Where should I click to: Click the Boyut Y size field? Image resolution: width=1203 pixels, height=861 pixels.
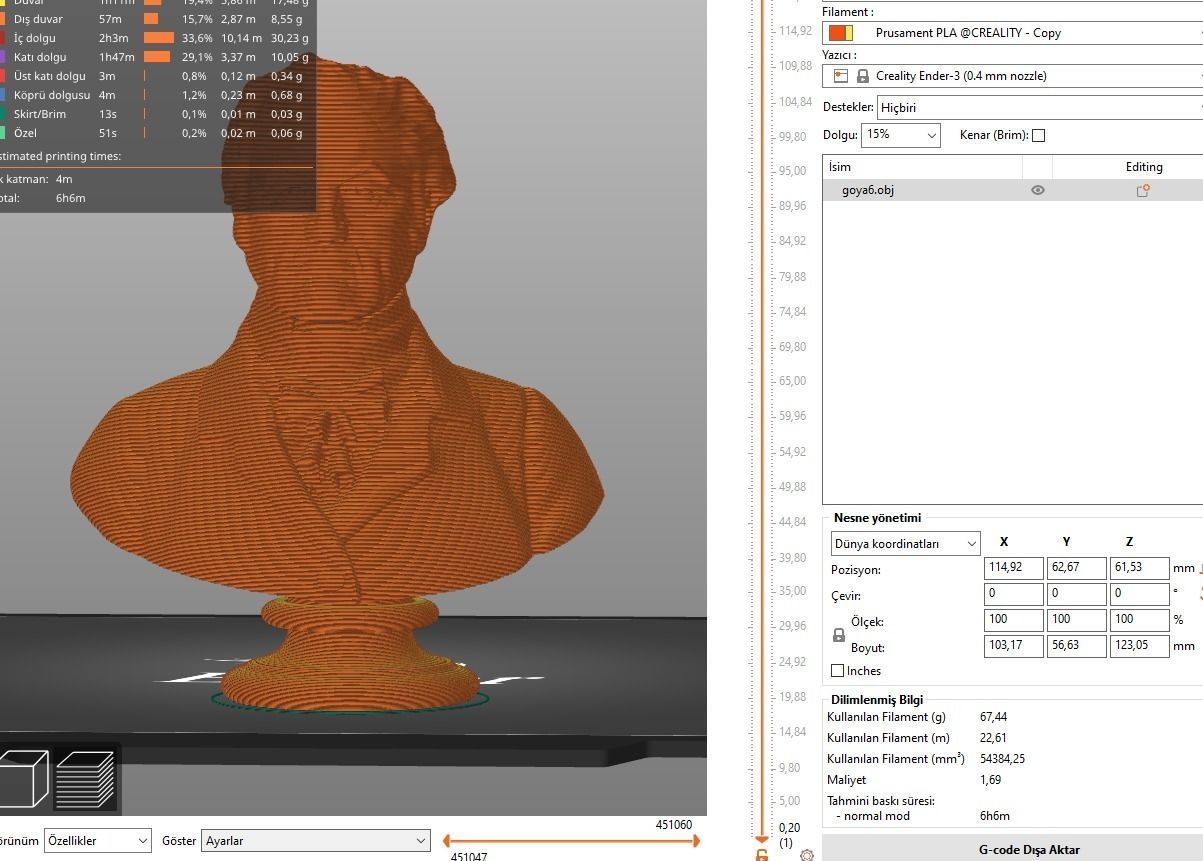[x=1076, y=646]
